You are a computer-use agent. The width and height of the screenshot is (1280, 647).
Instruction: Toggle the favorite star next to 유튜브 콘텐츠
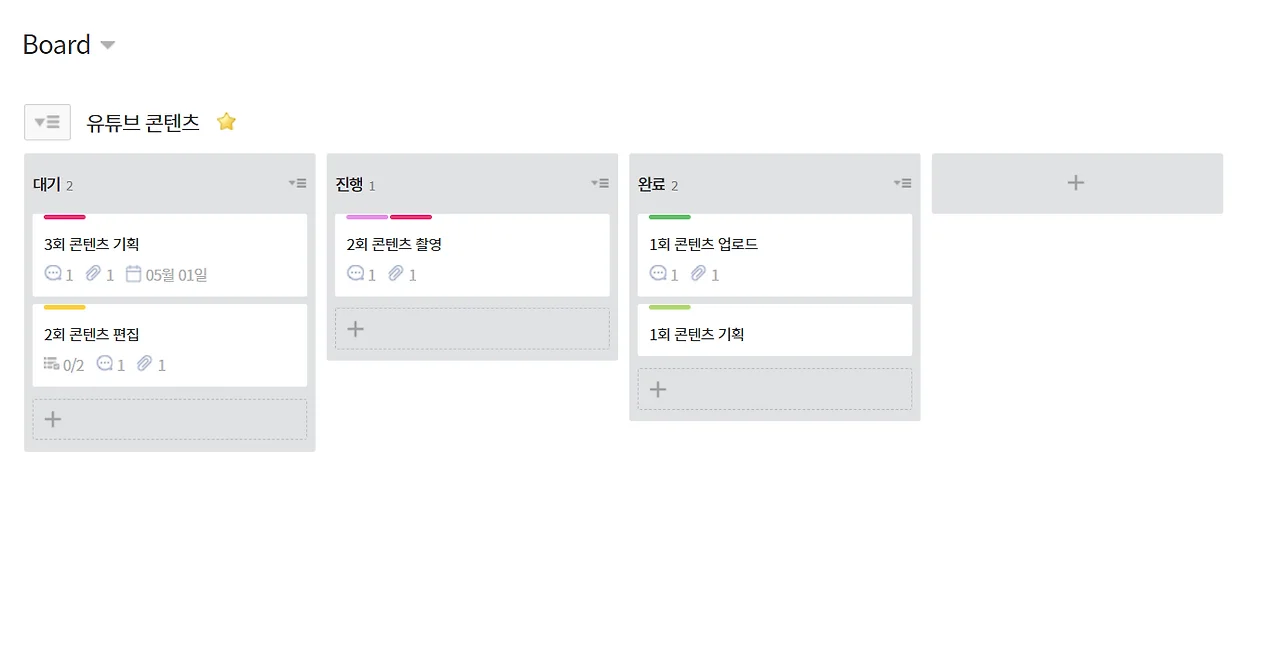[226, 121]
